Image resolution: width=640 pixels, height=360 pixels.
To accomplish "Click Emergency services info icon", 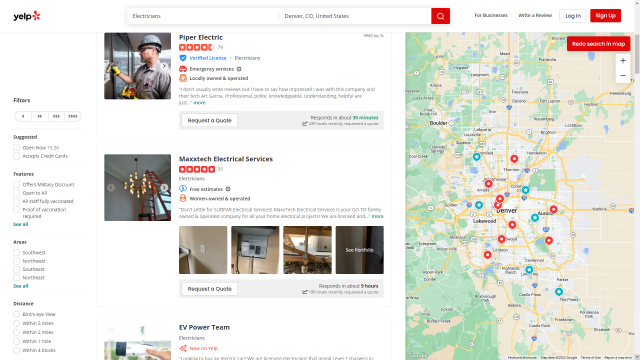I will tap(239, 69).
